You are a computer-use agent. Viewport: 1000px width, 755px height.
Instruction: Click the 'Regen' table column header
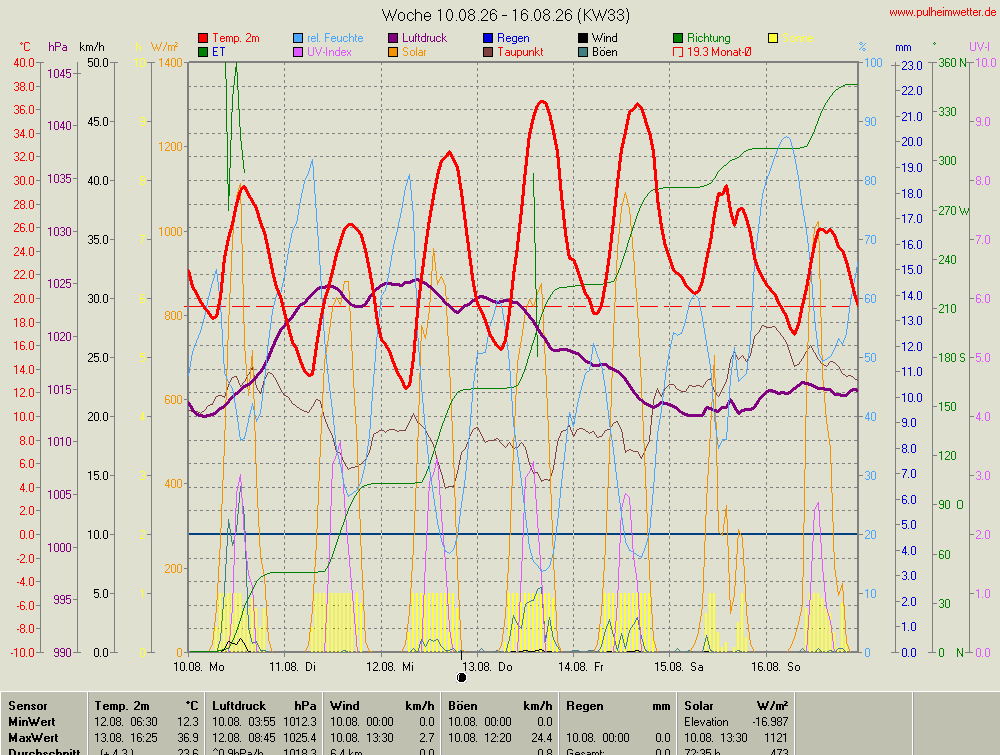[584, 706]
